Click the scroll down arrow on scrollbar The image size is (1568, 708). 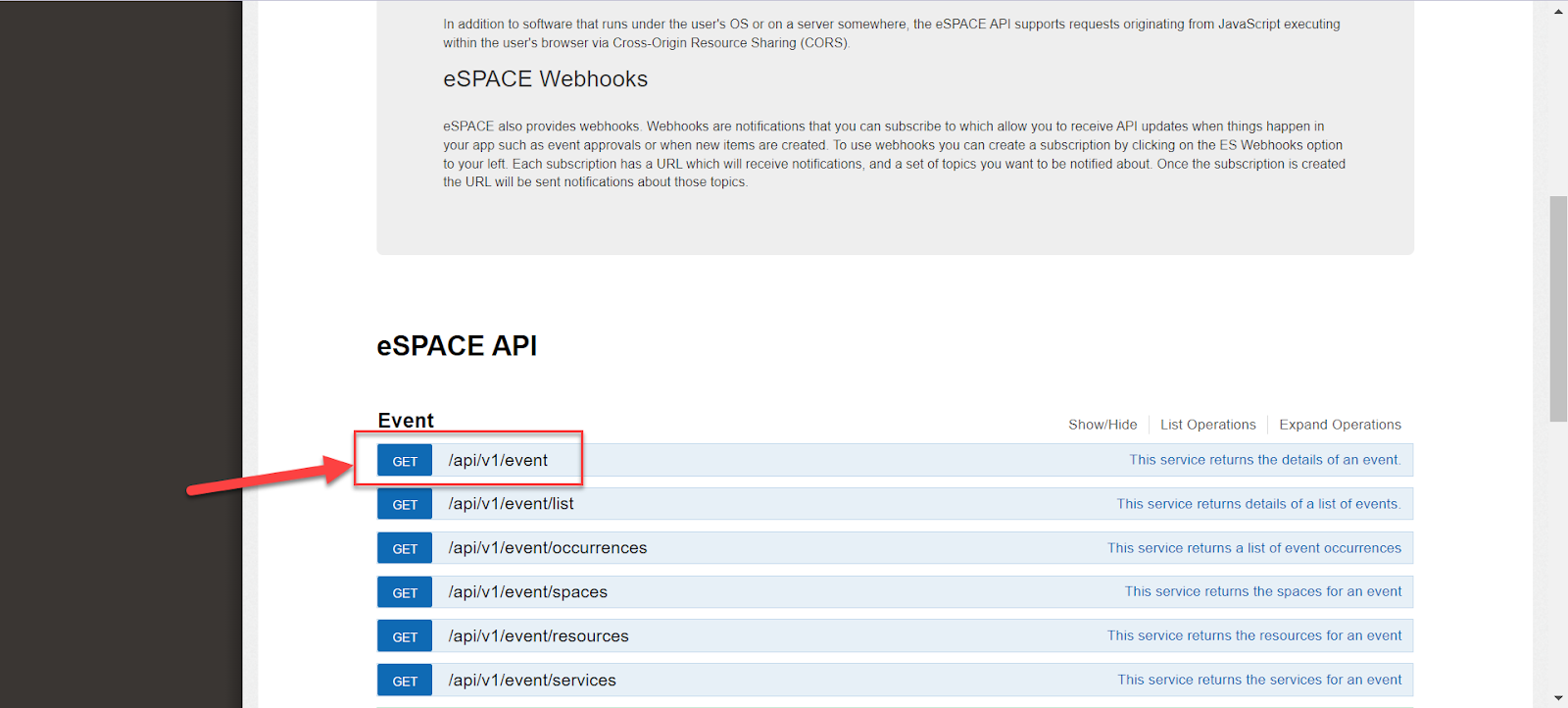coord(1558,697)
